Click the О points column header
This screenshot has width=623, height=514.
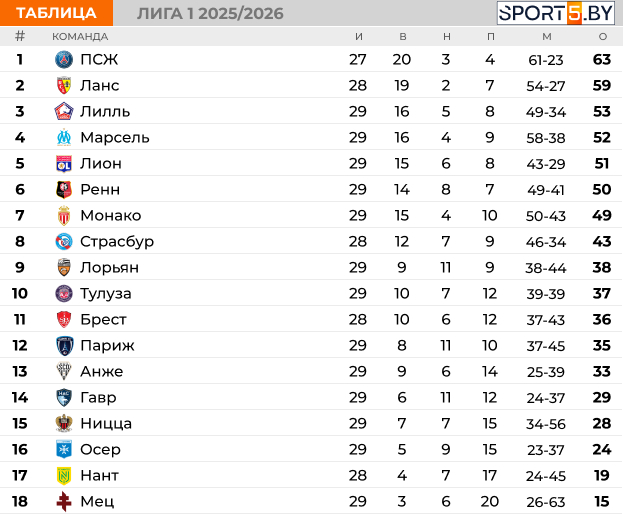602,37
